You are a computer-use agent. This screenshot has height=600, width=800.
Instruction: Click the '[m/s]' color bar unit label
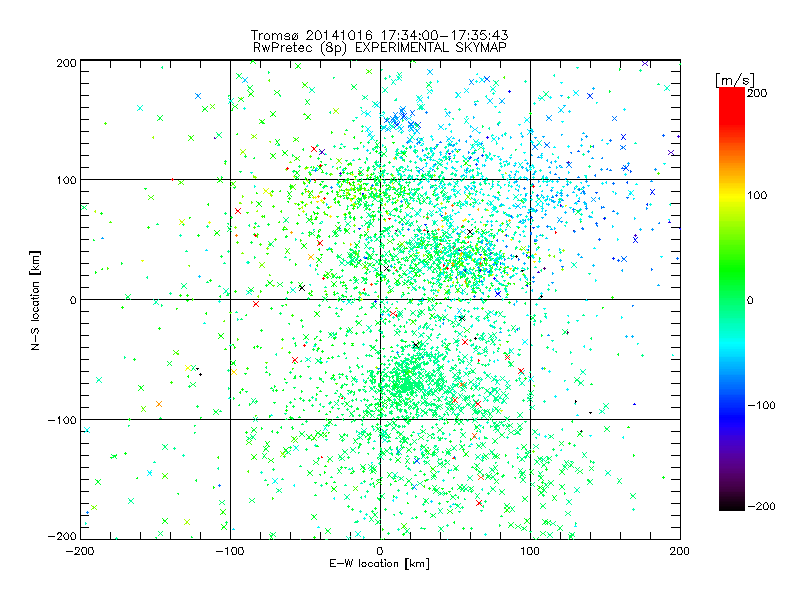(x=735, y=81)
